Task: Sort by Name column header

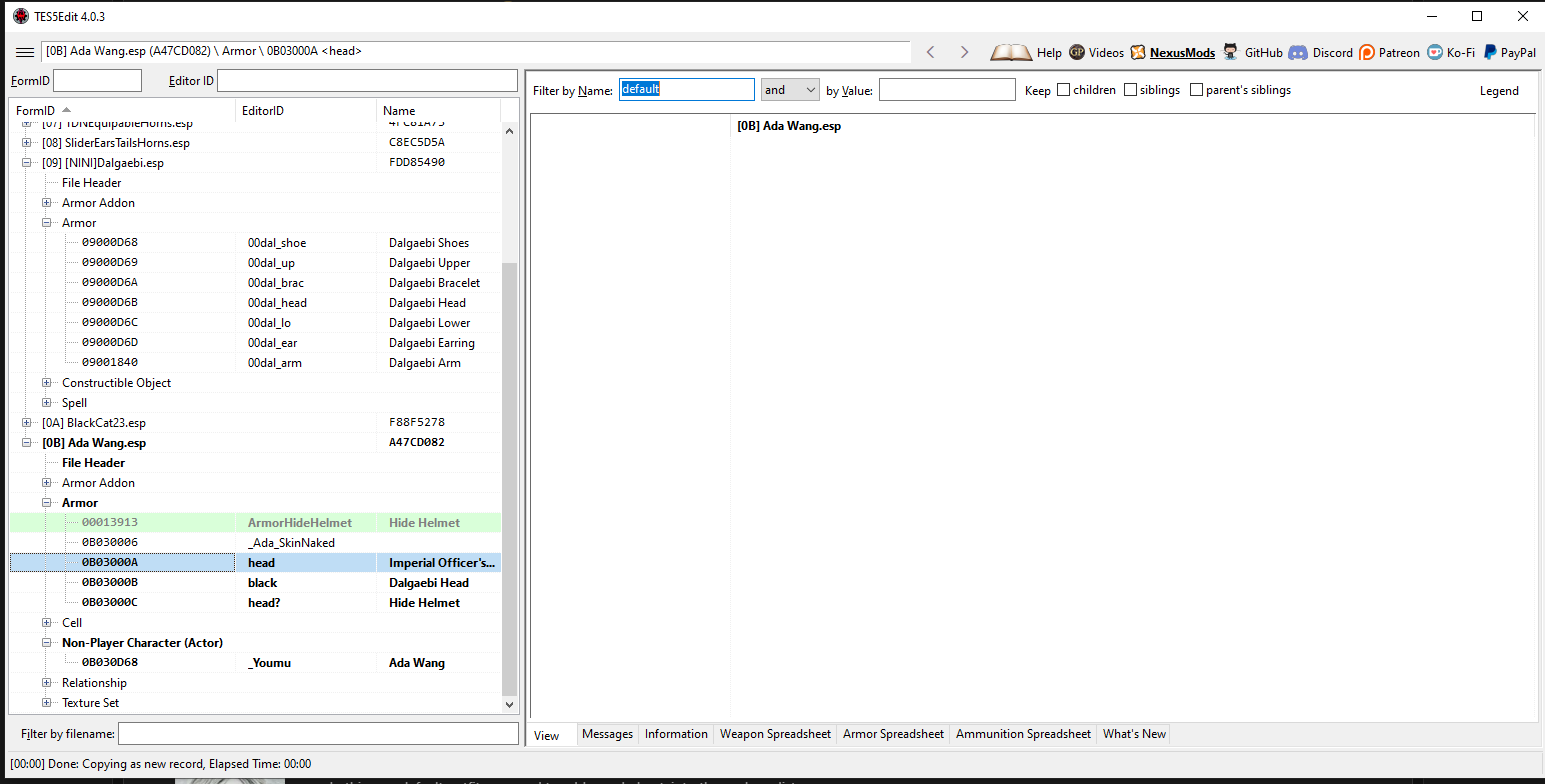Action: click(439, 111)
